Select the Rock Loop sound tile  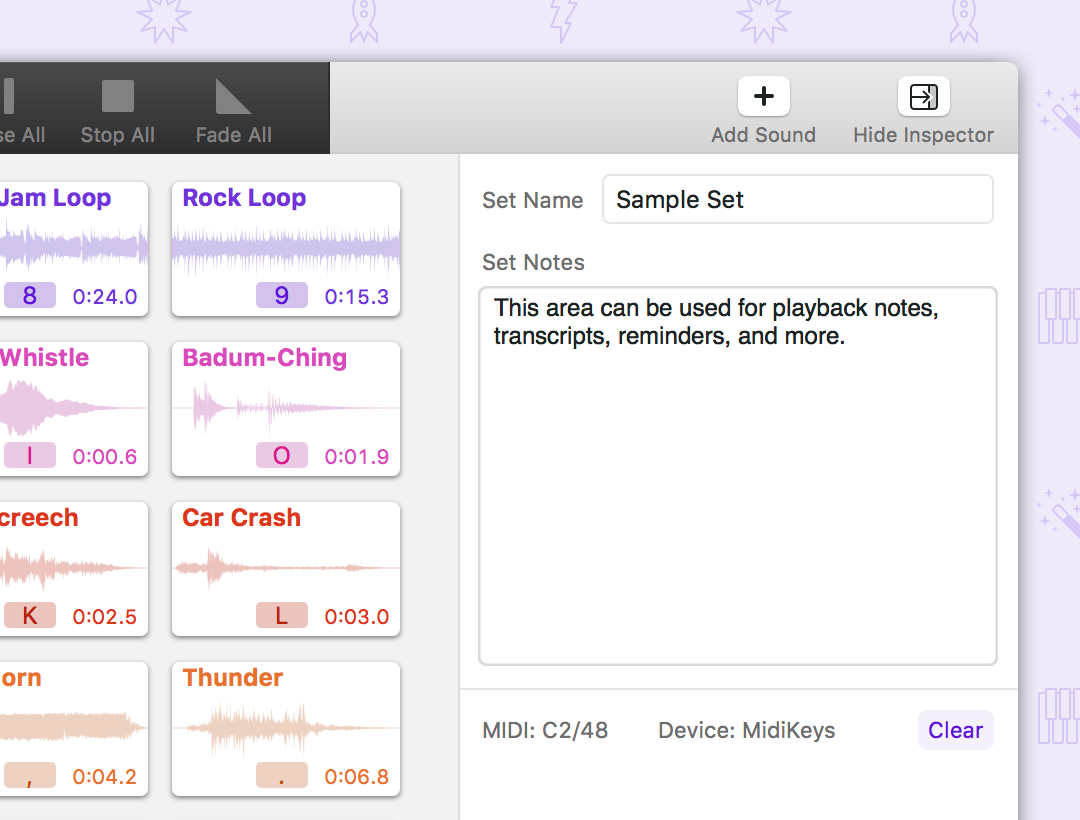click(x=286, y=249)
